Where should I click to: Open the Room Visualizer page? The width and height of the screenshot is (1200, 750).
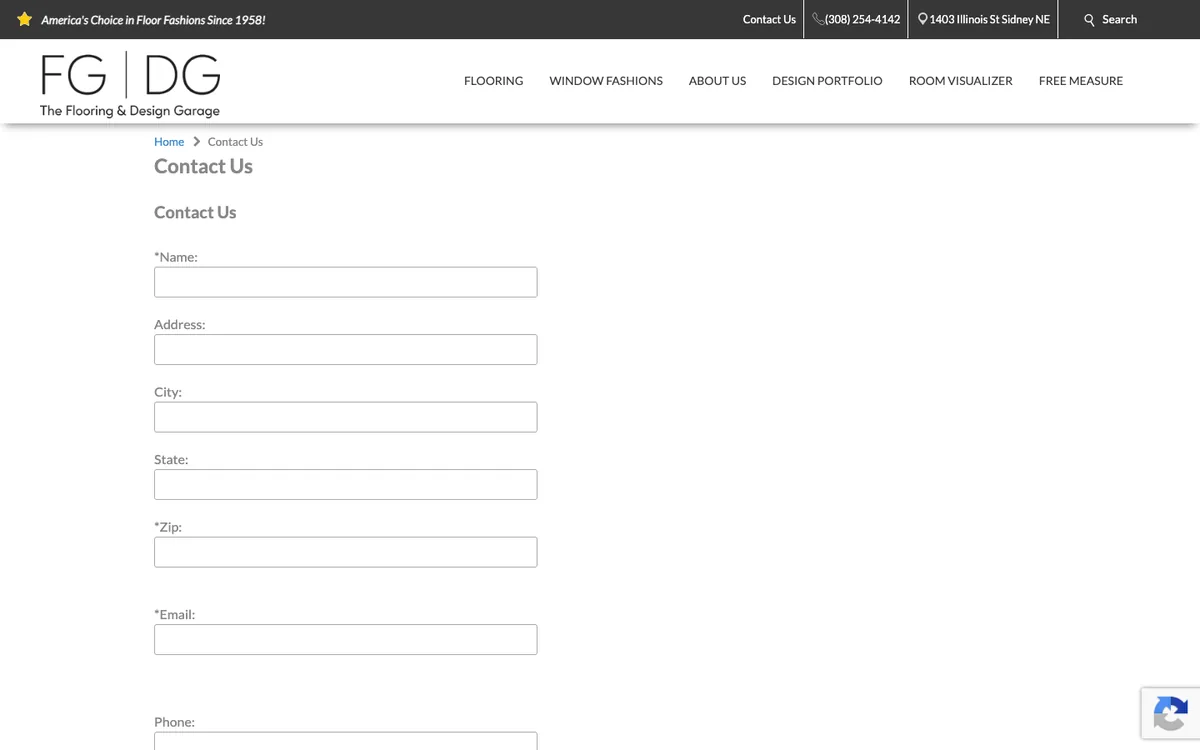[x=960, y=81]
